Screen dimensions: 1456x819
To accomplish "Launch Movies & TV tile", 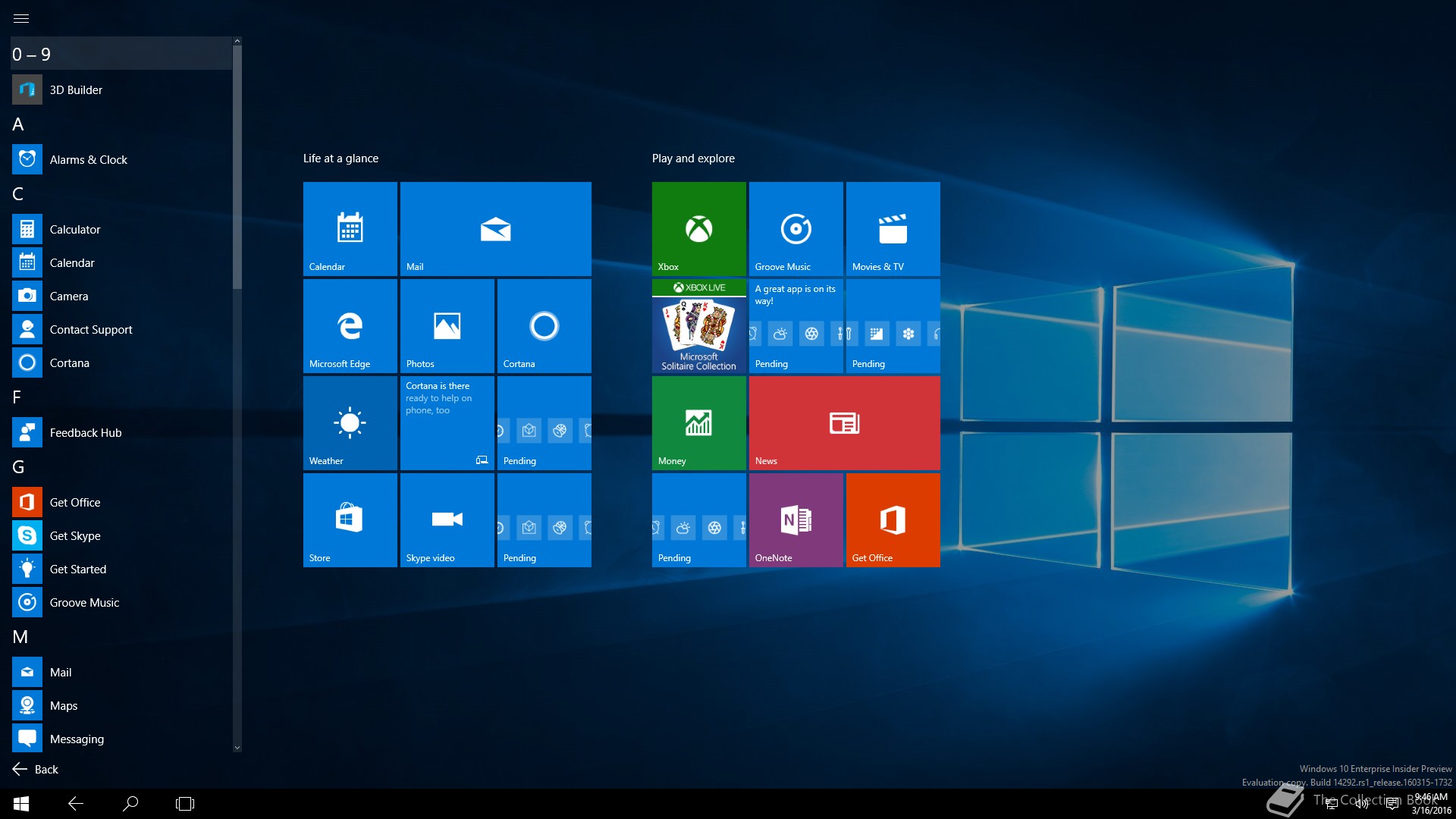I will pyautogui.click(x=893, y=229).
